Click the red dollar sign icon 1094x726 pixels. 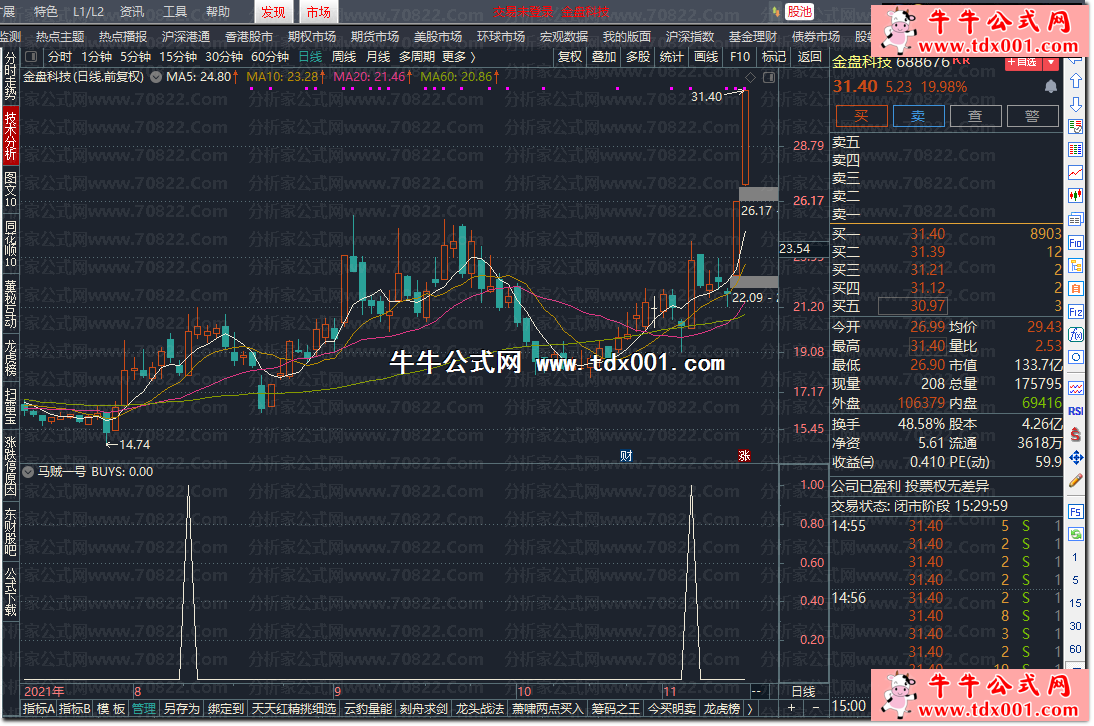tap(1076, 434)
